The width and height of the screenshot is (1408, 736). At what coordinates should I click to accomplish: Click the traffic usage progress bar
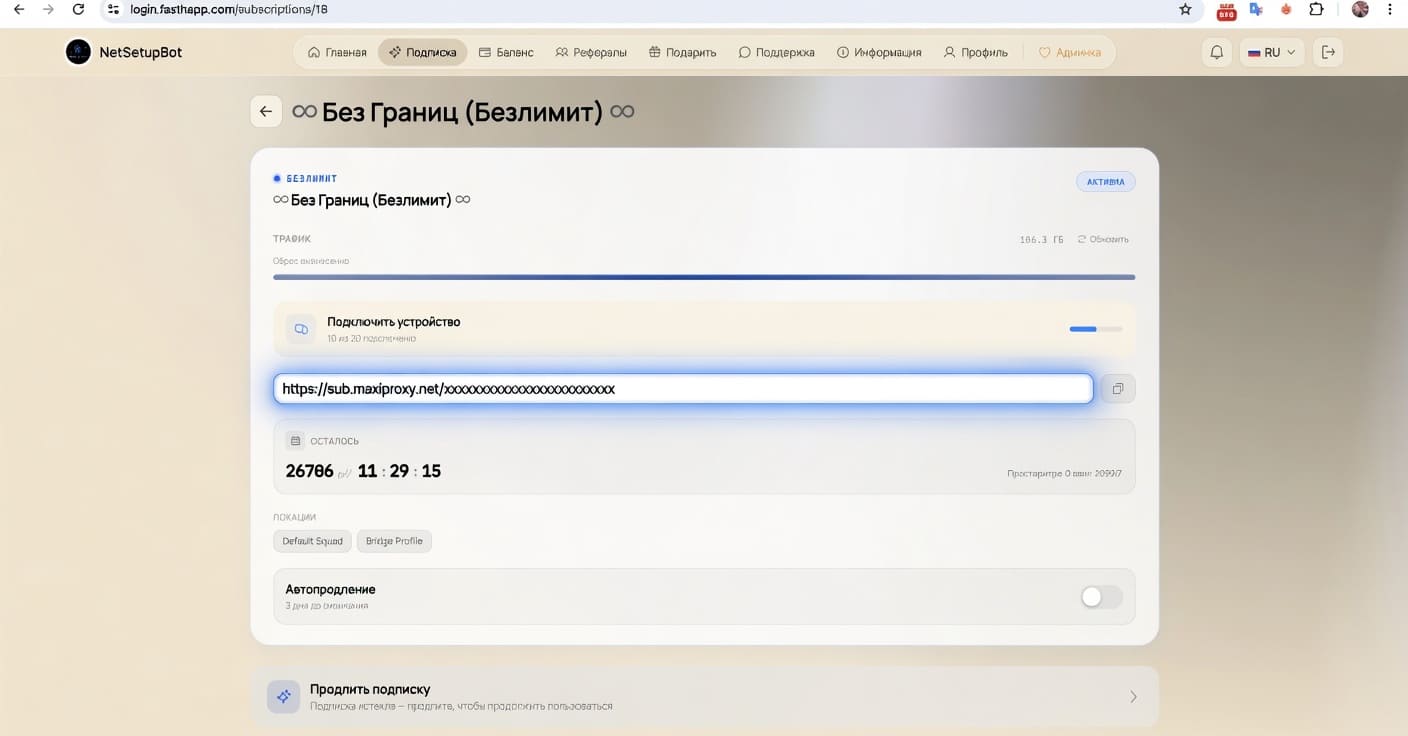click(704, 277)
